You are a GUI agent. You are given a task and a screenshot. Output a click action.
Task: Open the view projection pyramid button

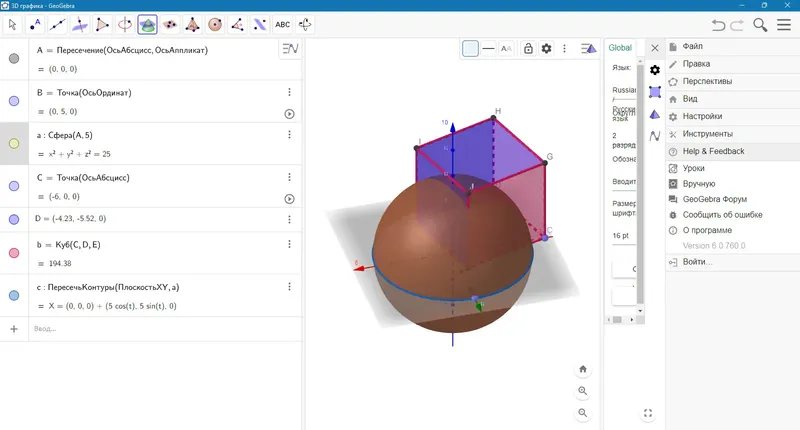589,48
